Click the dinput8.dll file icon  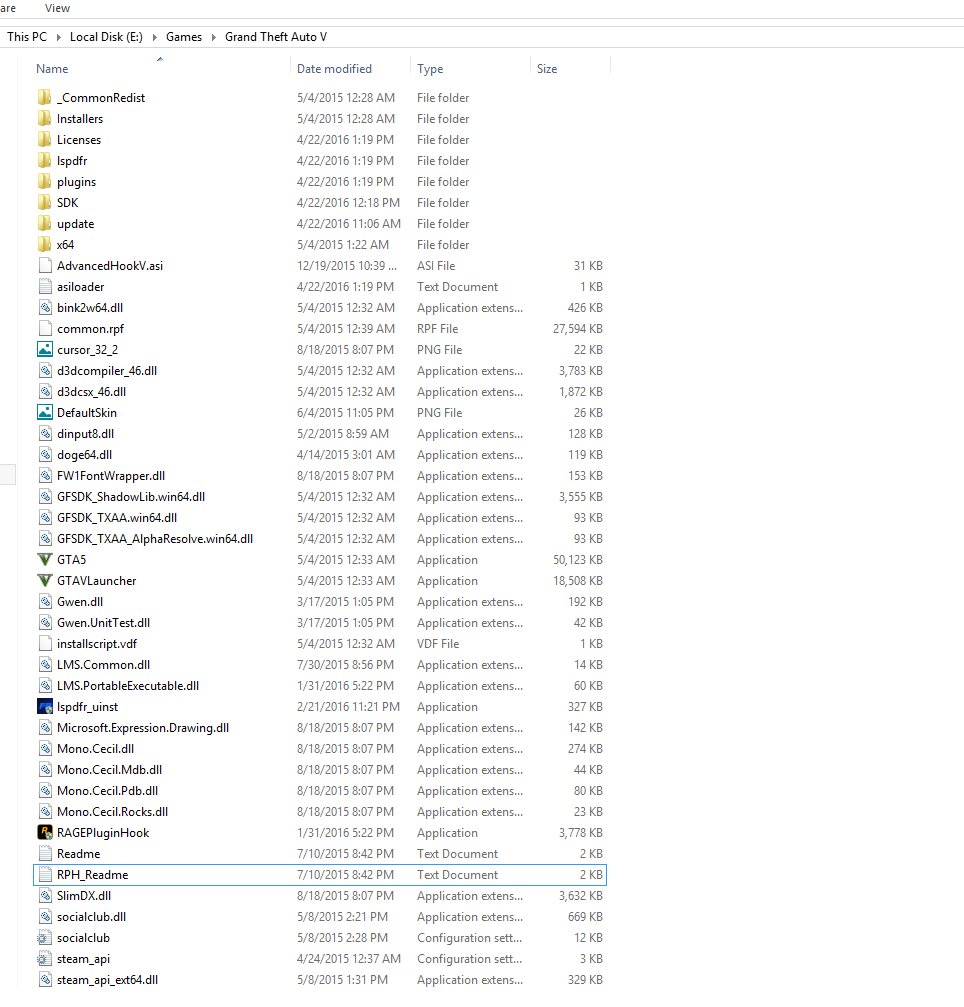pyautogui.click(x=45, y=433)
